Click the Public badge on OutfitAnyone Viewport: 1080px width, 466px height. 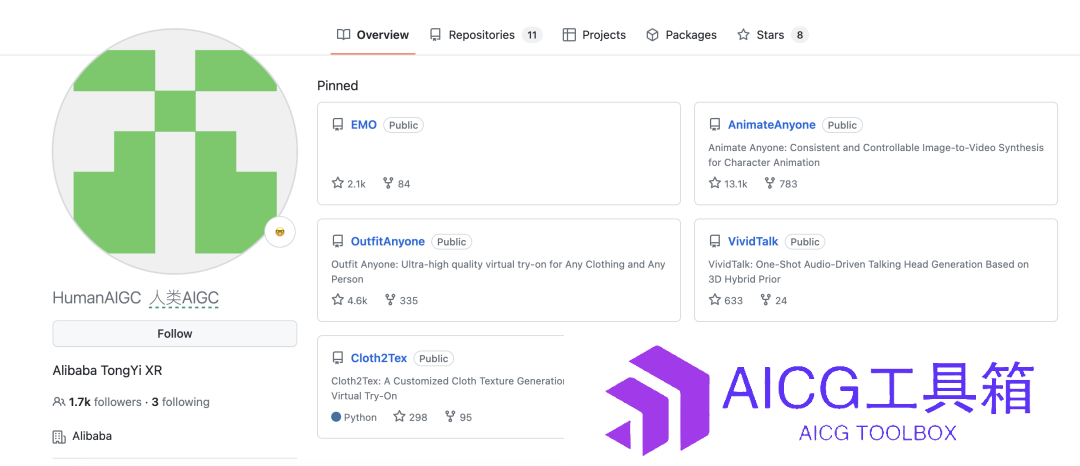[x=452, y=242]
